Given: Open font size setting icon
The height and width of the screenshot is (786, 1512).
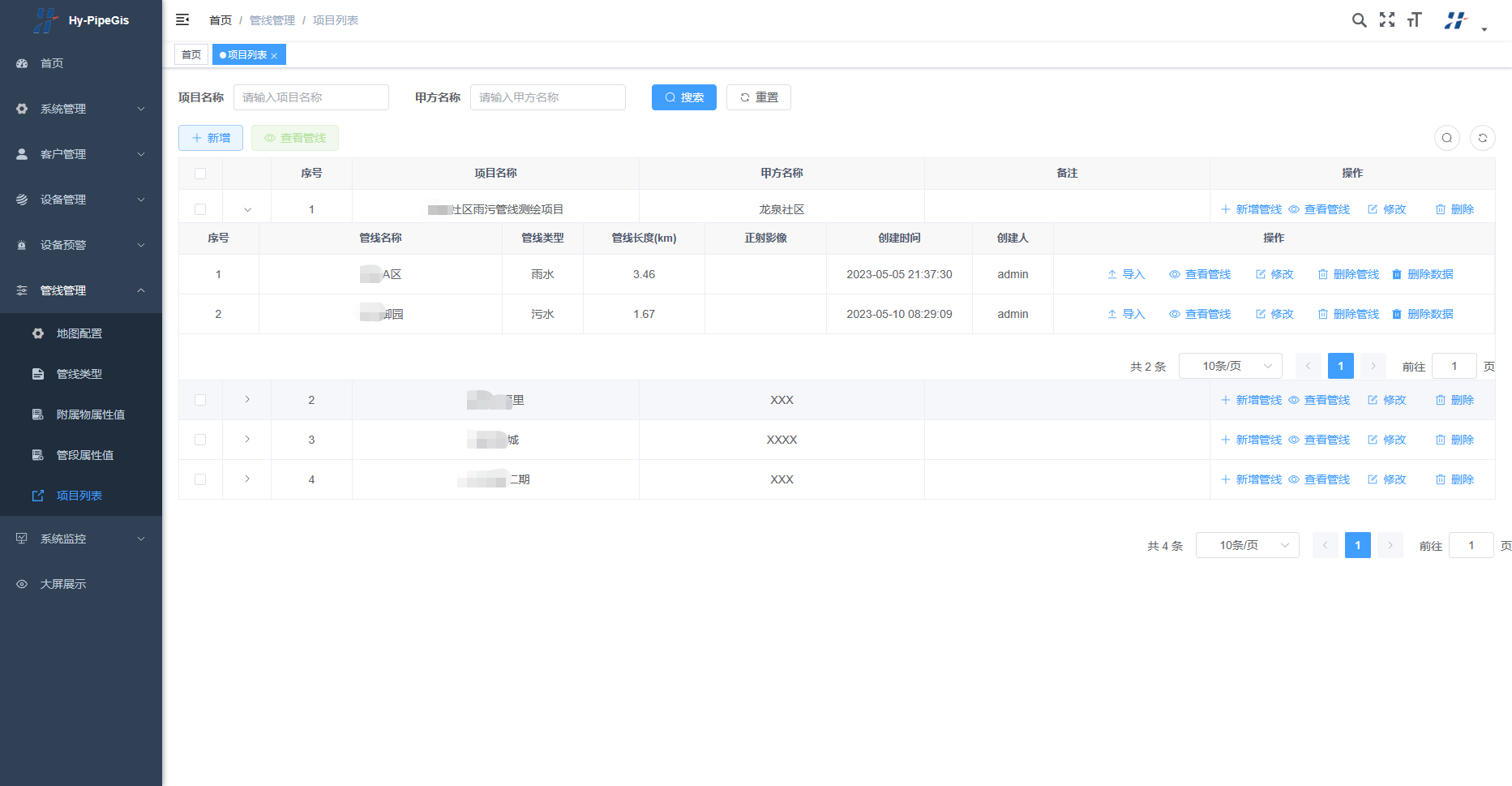Looking at the screenshot, I should [1415, 20].
